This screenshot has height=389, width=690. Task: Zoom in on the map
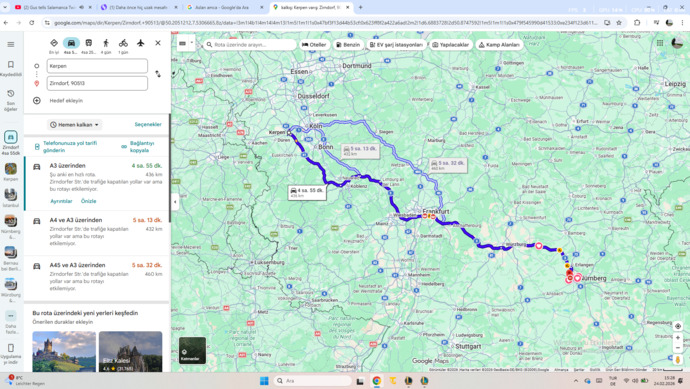click(678, 338)
